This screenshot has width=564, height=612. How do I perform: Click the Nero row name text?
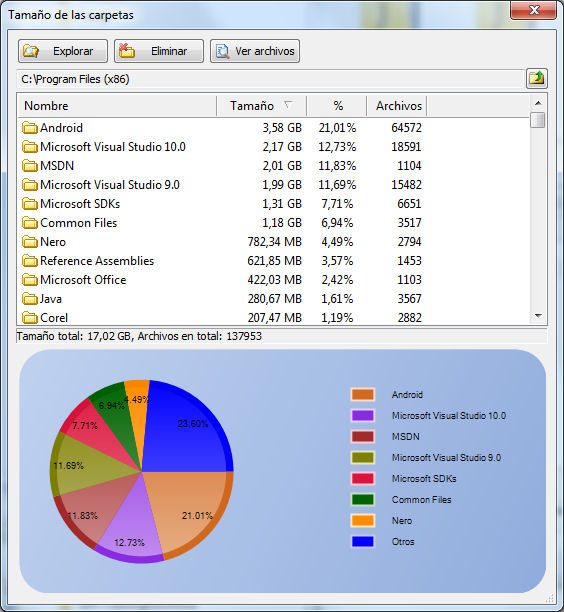[x=53, y=242]
